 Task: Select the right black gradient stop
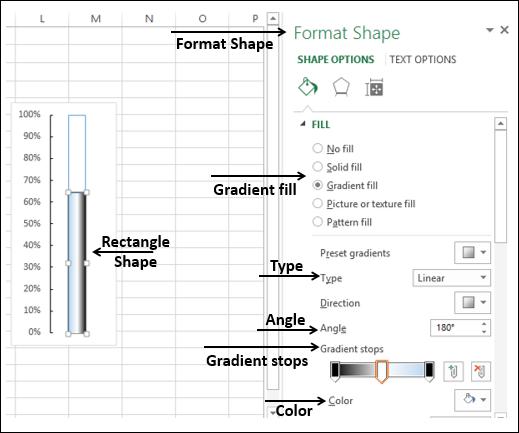point(429,371)
